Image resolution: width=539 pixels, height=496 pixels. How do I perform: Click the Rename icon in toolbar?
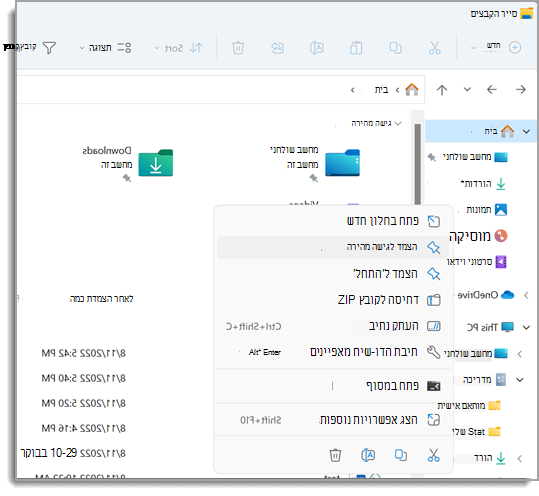point(317,48)
